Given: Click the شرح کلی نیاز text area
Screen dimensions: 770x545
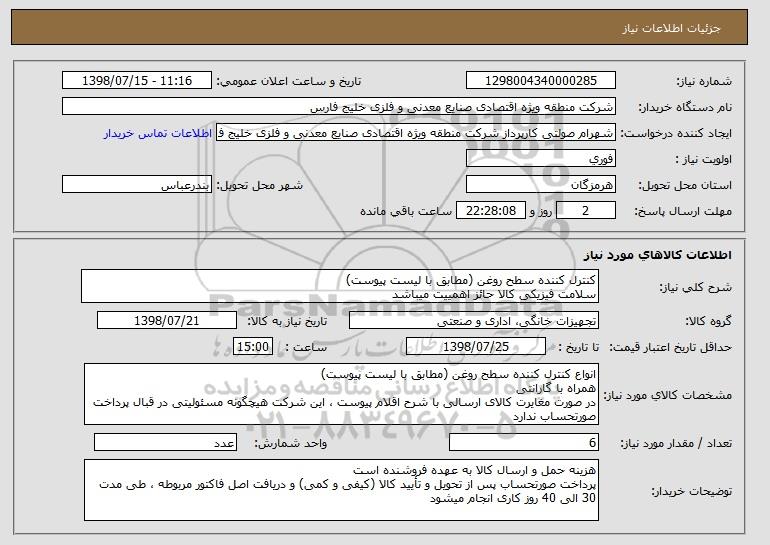Looking at the screenshot, I should [340, 286].
